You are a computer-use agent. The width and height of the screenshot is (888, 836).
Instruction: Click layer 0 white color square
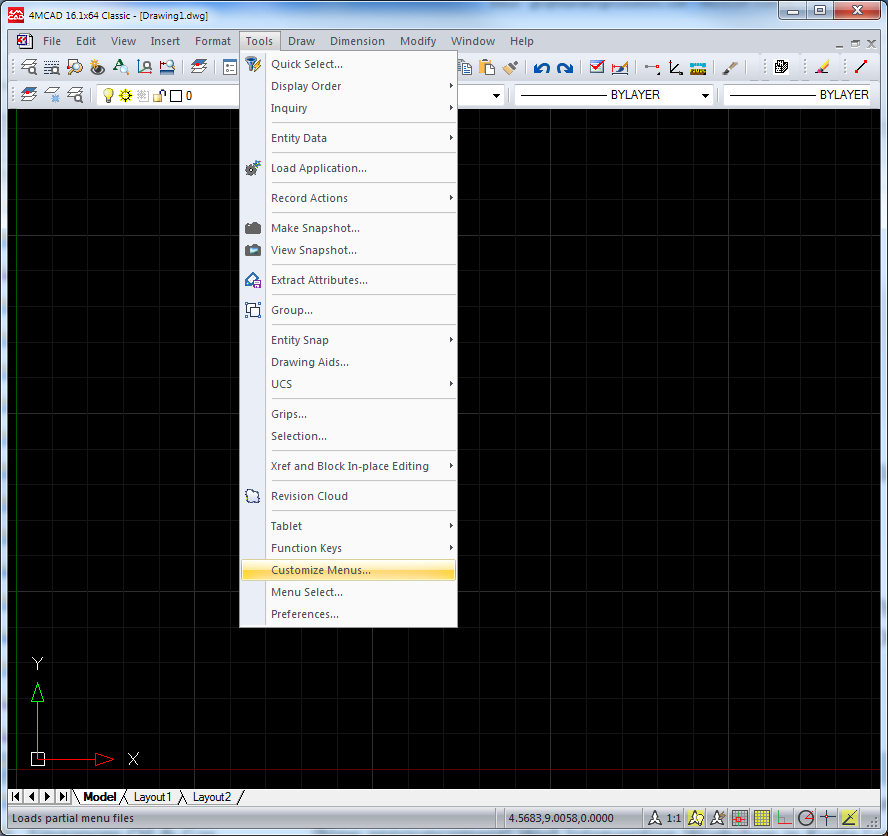[176, 96]
